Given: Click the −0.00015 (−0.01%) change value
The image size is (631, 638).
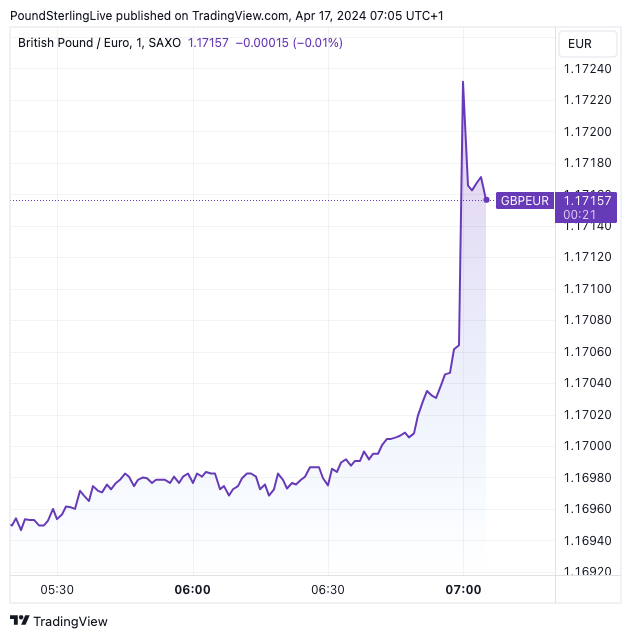Looking at the screenshot, I should tap(291, 43).
